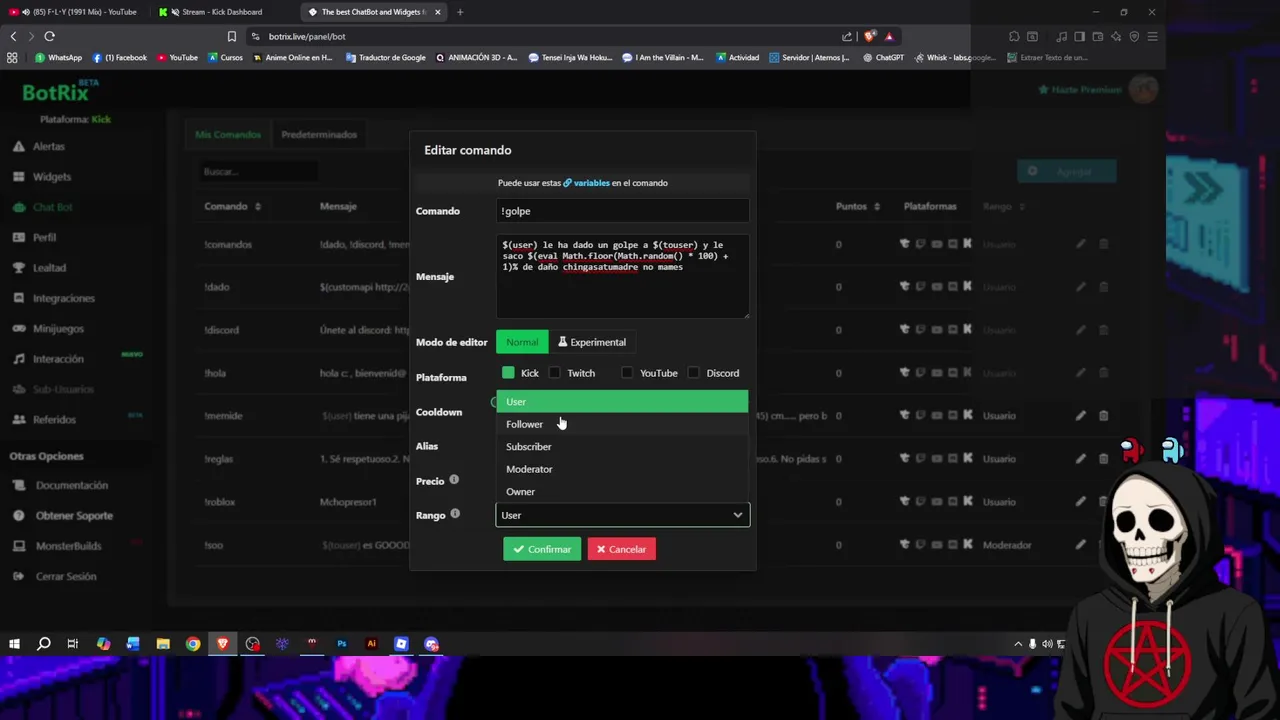Switch to the Mis Comandos tab
The width and height of the screenshot is (1280, 720).
228,134
